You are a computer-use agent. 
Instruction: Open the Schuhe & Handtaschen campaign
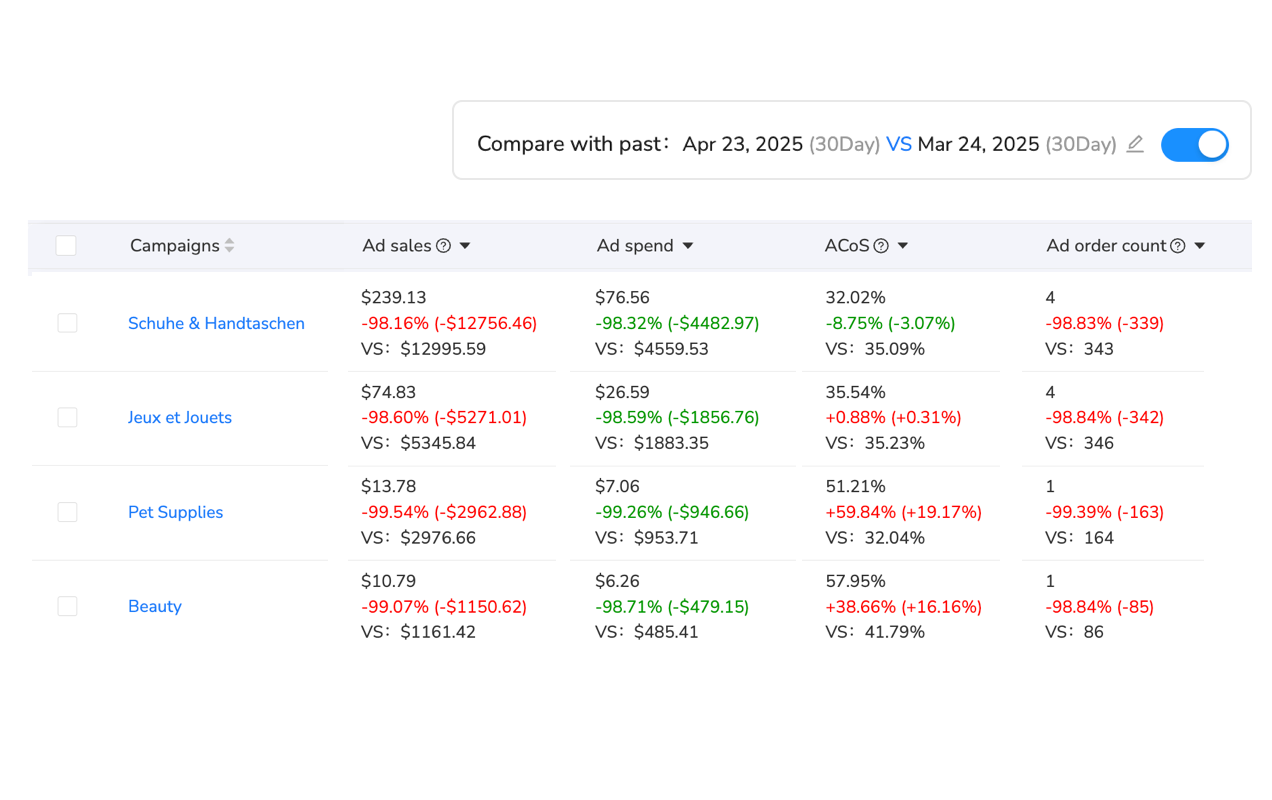tap(216, 322)
